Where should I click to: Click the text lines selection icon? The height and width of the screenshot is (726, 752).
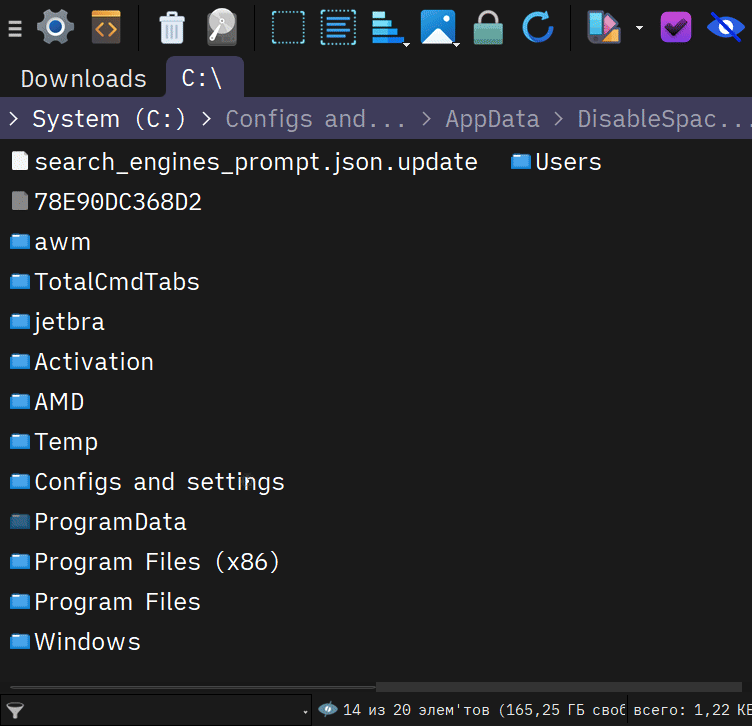coord(338,27)
